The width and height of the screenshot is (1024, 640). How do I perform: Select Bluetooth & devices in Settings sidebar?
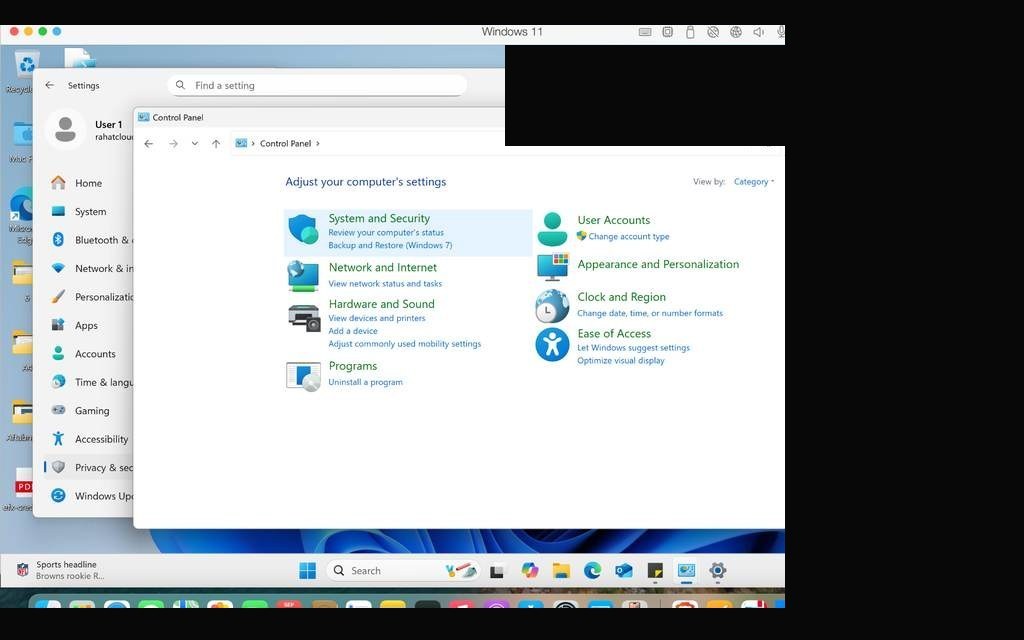88,240
